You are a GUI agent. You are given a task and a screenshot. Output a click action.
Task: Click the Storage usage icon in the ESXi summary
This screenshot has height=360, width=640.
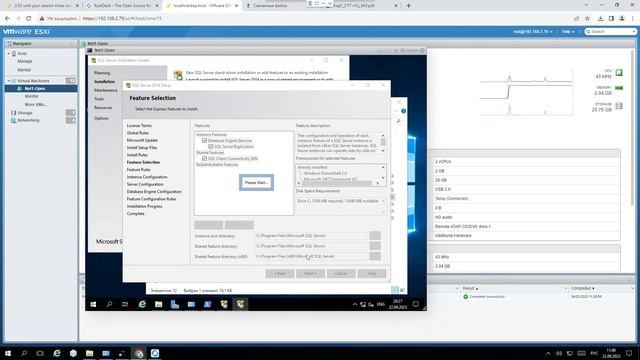619,106
